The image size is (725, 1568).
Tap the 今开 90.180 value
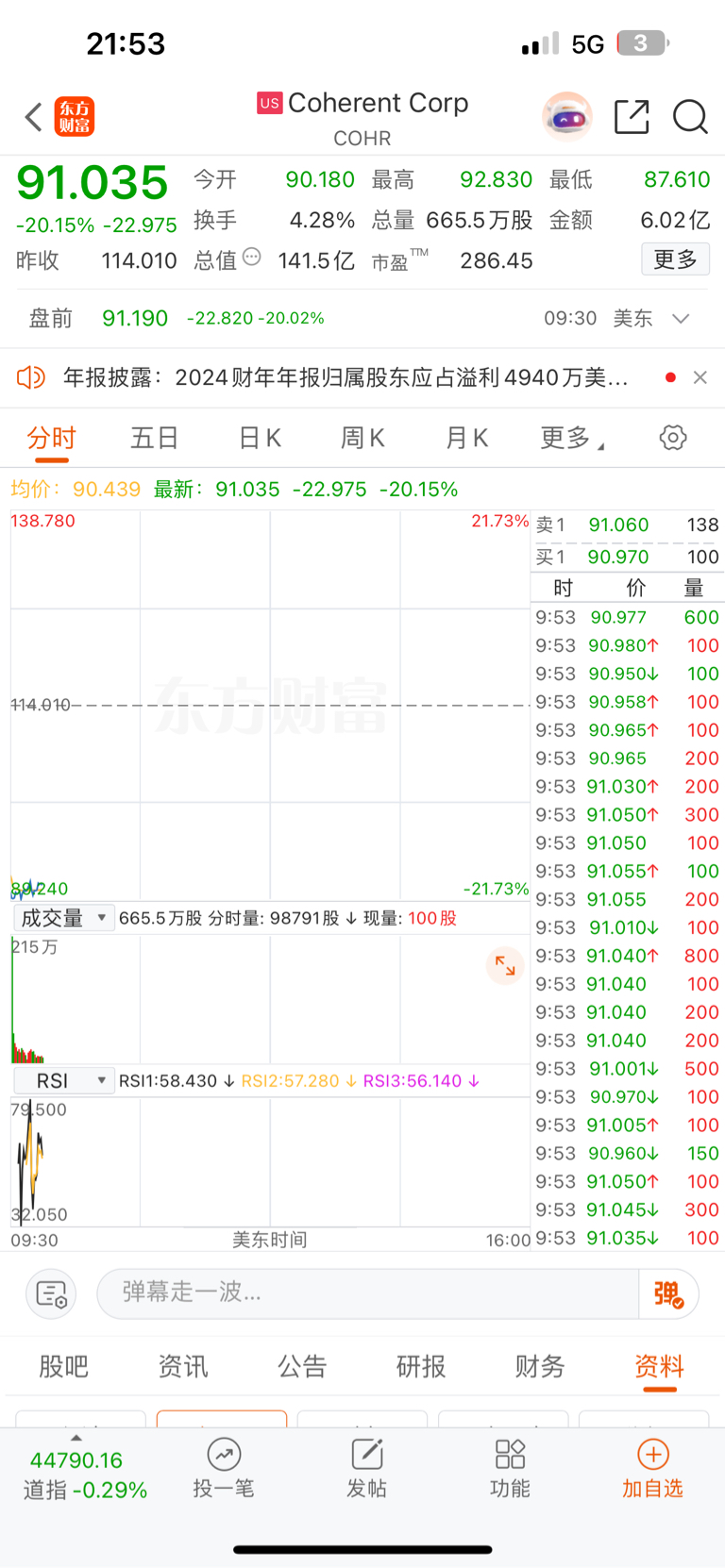coord(320,179)
